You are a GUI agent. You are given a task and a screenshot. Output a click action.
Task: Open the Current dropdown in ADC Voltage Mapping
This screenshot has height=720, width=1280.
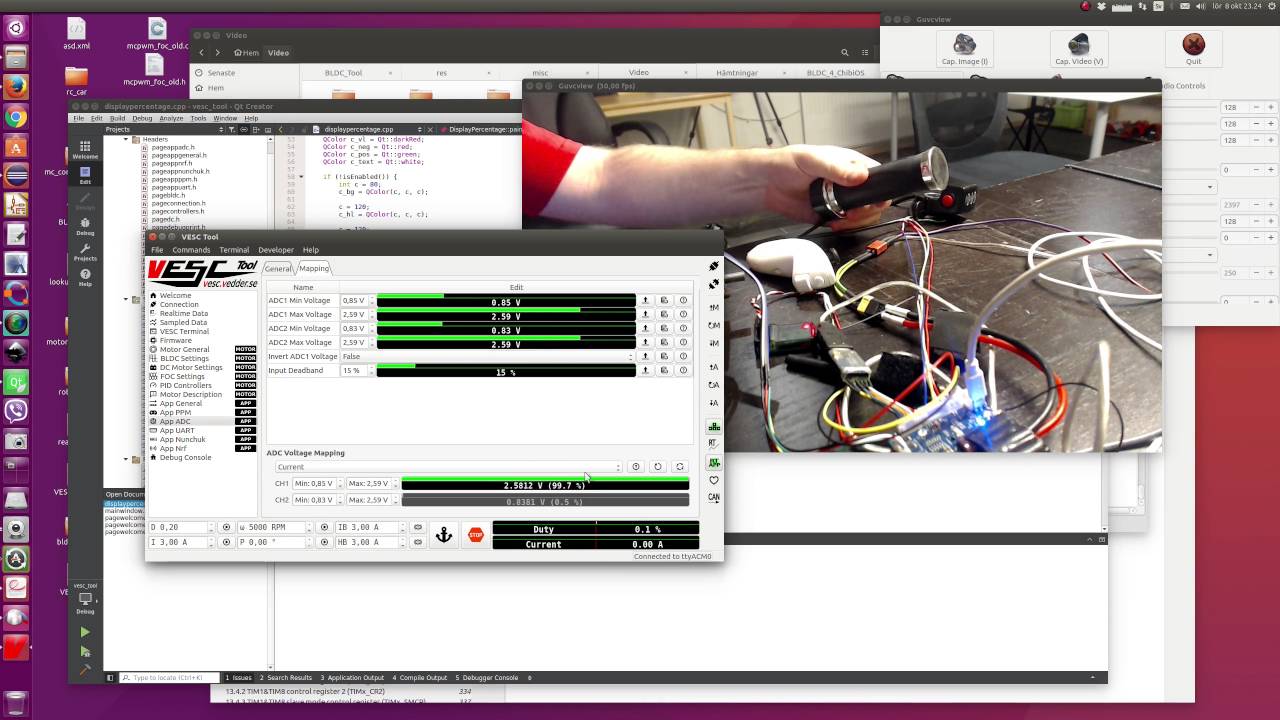click(x=448, y=467)
